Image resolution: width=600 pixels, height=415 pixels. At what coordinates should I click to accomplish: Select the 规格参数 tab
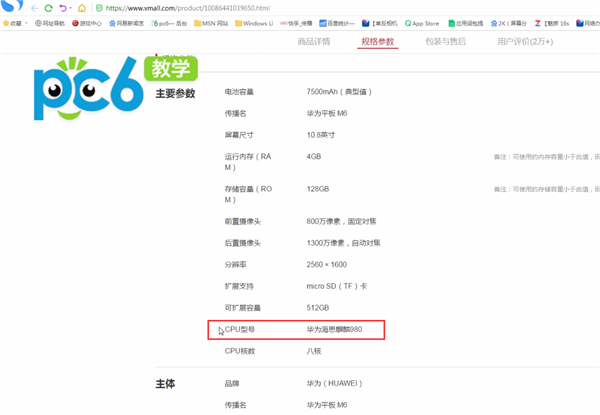coord(378,41)
